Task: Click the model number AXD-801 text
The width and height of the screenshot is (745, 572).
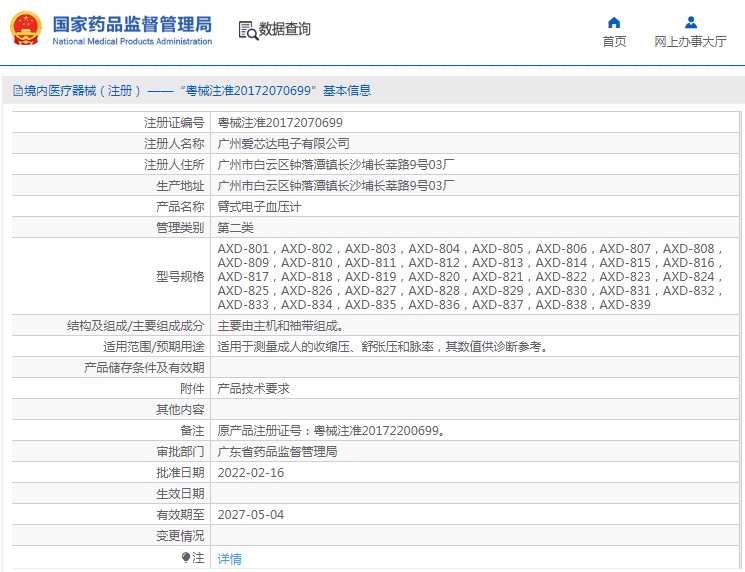Action: tap(243, 248)
